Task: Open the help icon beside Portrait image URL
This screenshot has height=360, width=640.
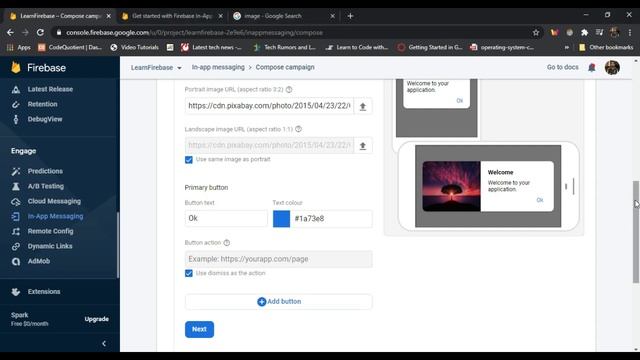Action: click(x=289, y=89)
